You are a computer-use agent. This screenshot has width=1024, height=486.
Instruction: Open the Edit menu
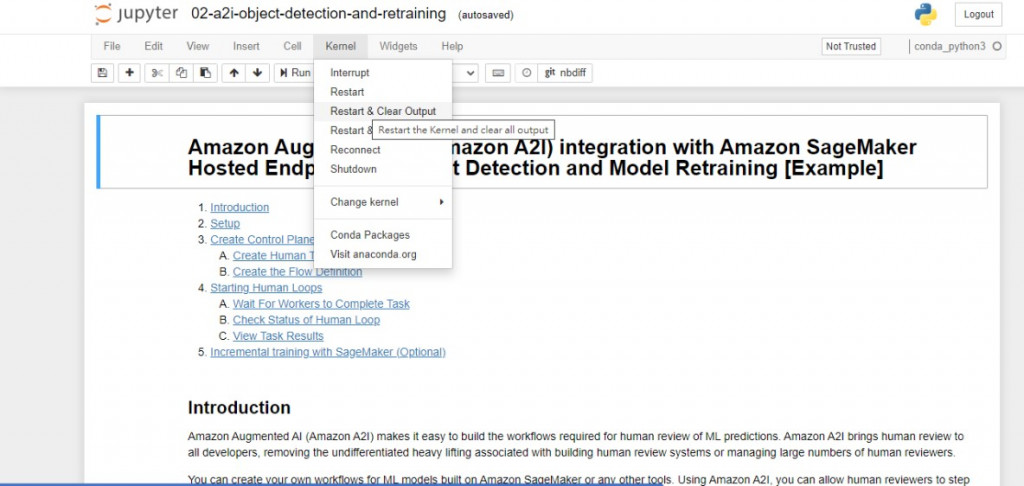(x=153, y=46)
